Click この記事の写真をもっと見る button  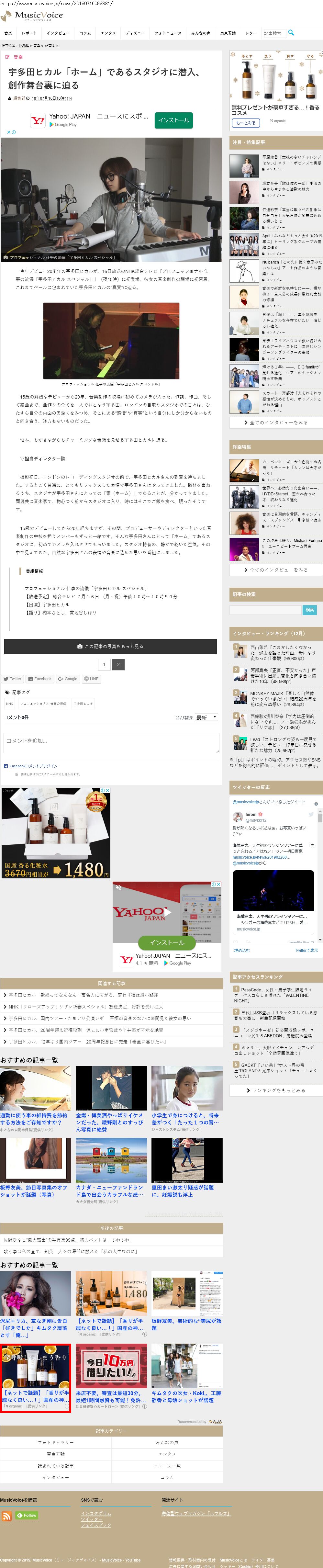pos(110,646)
